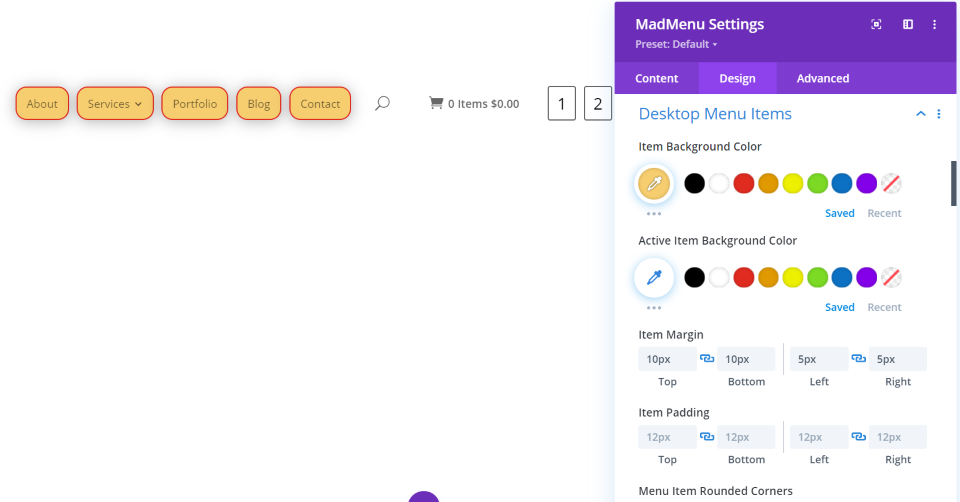Pick white swatch for Item Background Color
This screenshot has width=960, height=502.
719,183
